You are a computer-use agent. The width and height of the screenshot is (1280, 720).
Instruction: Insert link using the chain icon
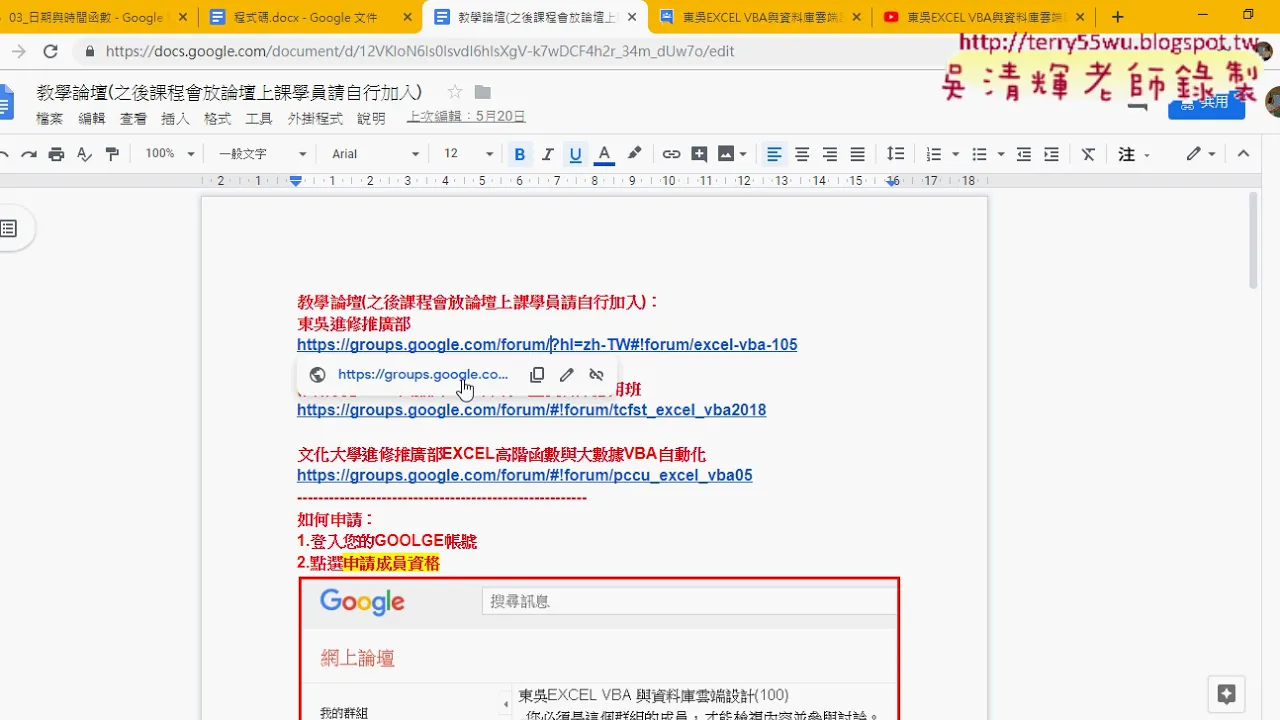[x=671, y=154]
